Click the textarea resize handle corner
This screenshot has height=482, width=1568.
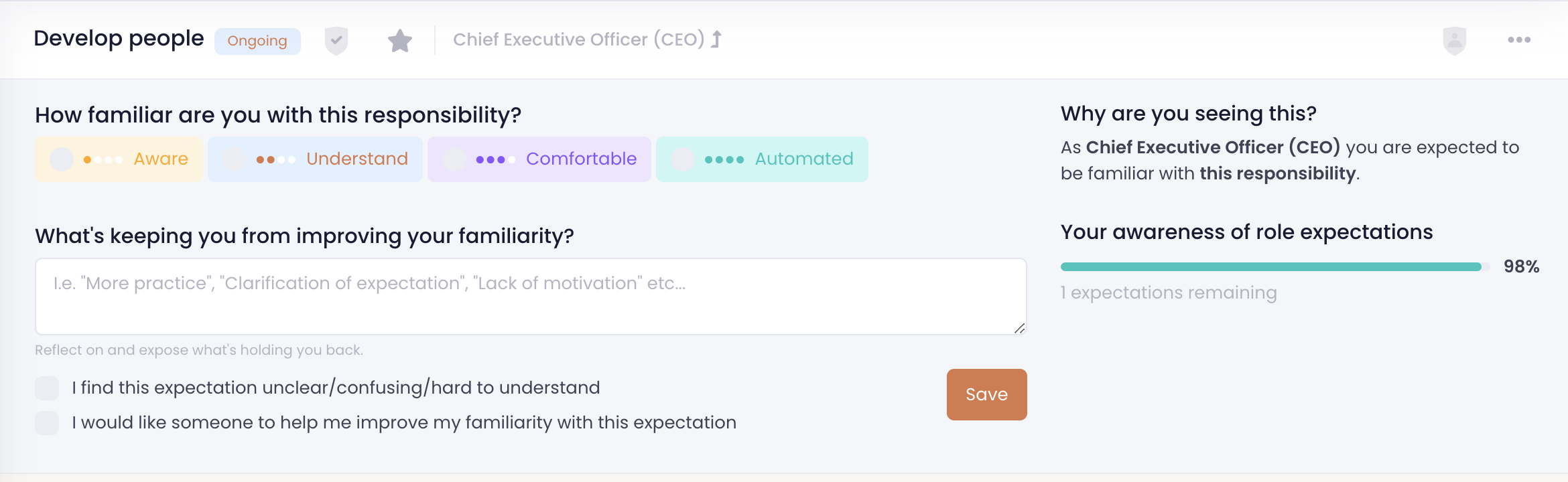[1019, 328]
